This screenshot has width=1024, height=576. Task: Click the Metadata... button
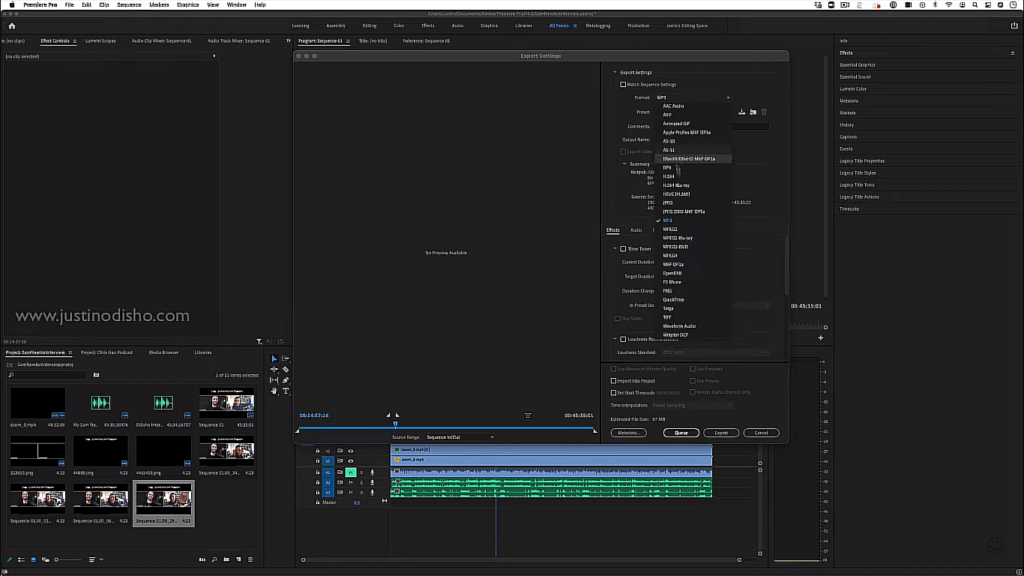pos(628,433)
